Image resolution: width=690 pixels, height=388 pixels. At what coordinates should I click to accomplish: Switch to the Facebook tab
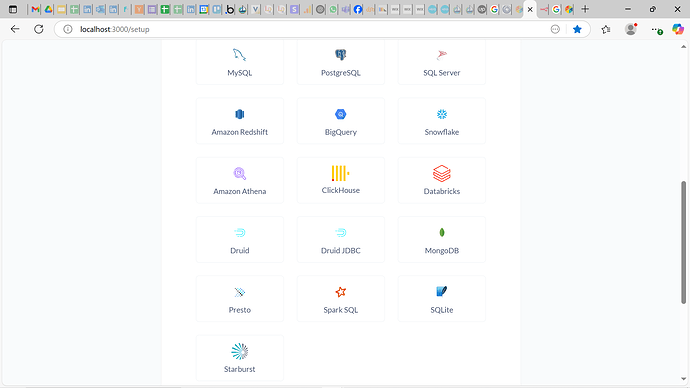coord(358,9)
